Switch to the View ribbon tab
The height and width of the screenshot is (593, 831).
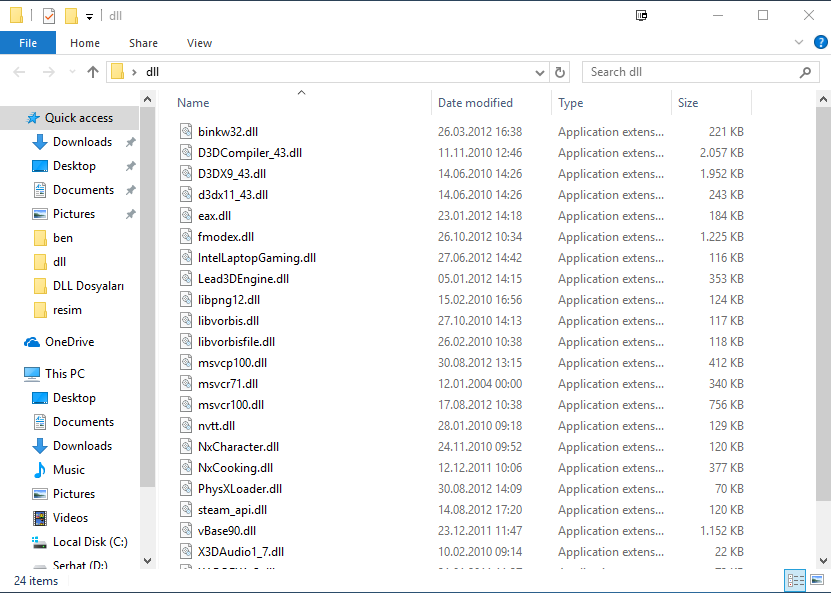pyautogui.click(x=199, y=43)
